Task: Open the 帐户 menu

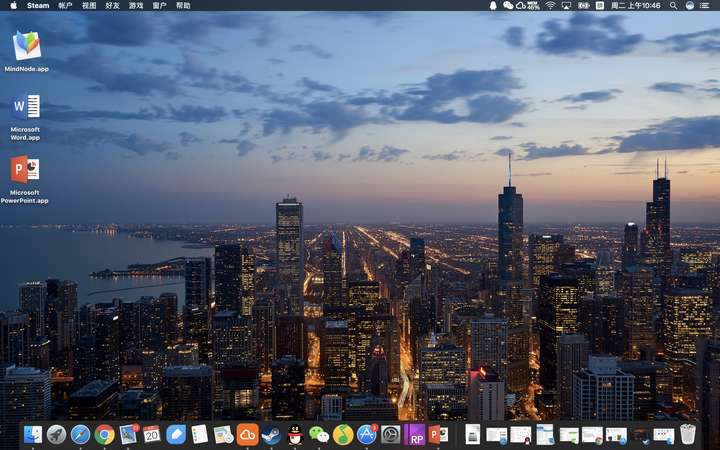Action: (x=65, y=6)
